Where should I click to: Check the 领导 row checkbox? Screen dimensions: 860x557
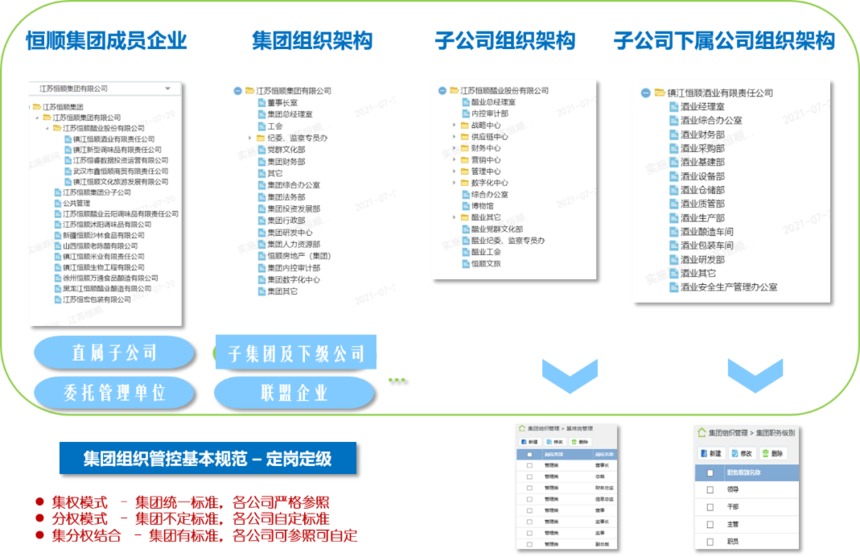click(710, 490)
